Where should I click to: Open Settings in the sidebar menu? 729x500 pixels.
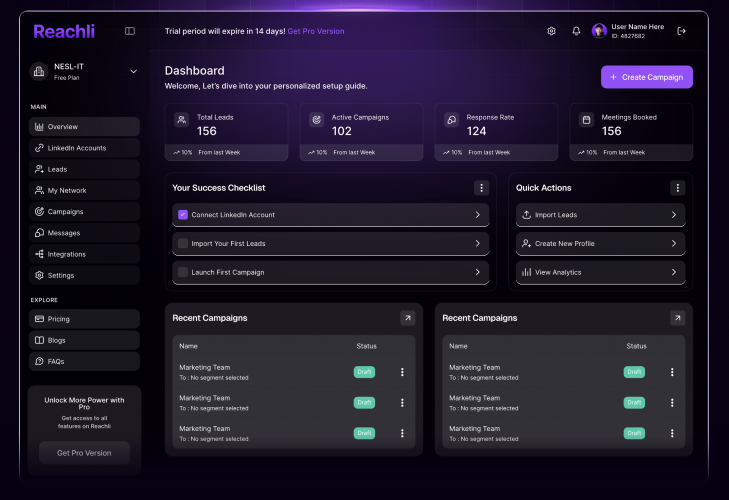click(x=84, y=275)
